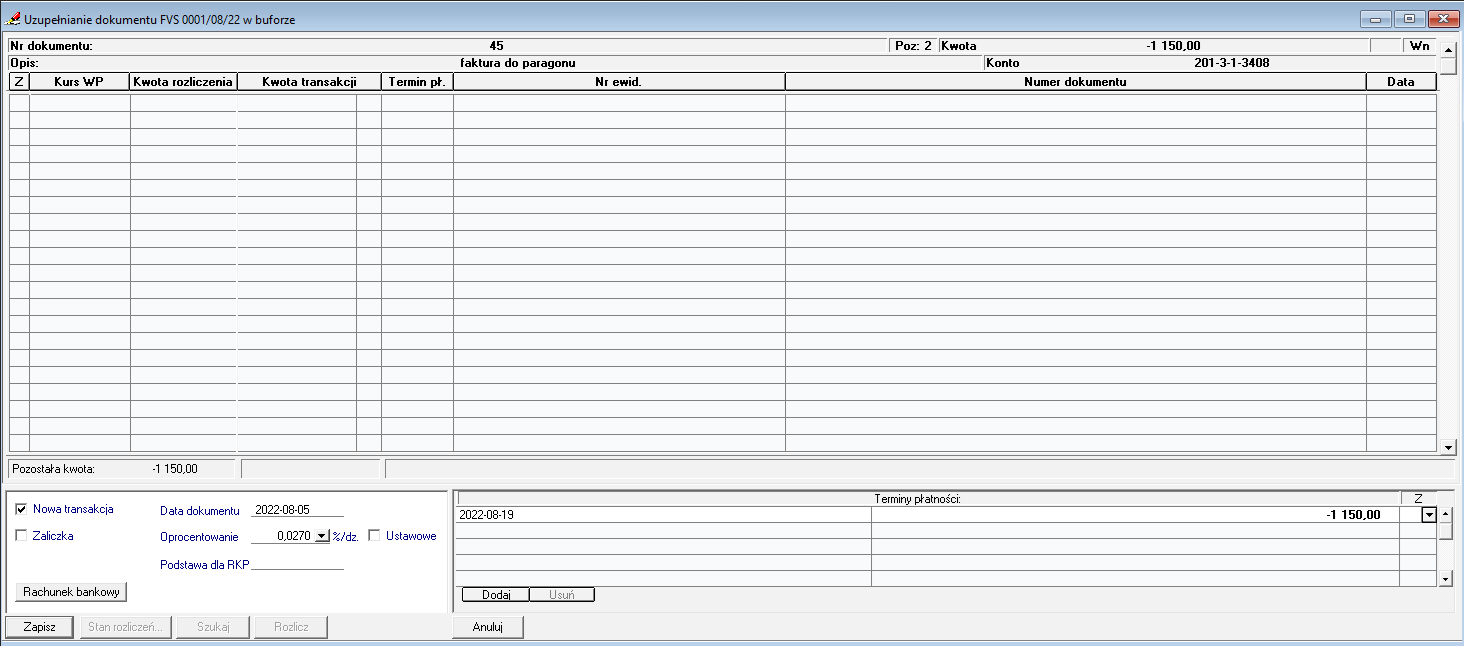Click the Numer dokumentu column header
This screenshot has height=646, width=1464.
tap(1076, 82)
